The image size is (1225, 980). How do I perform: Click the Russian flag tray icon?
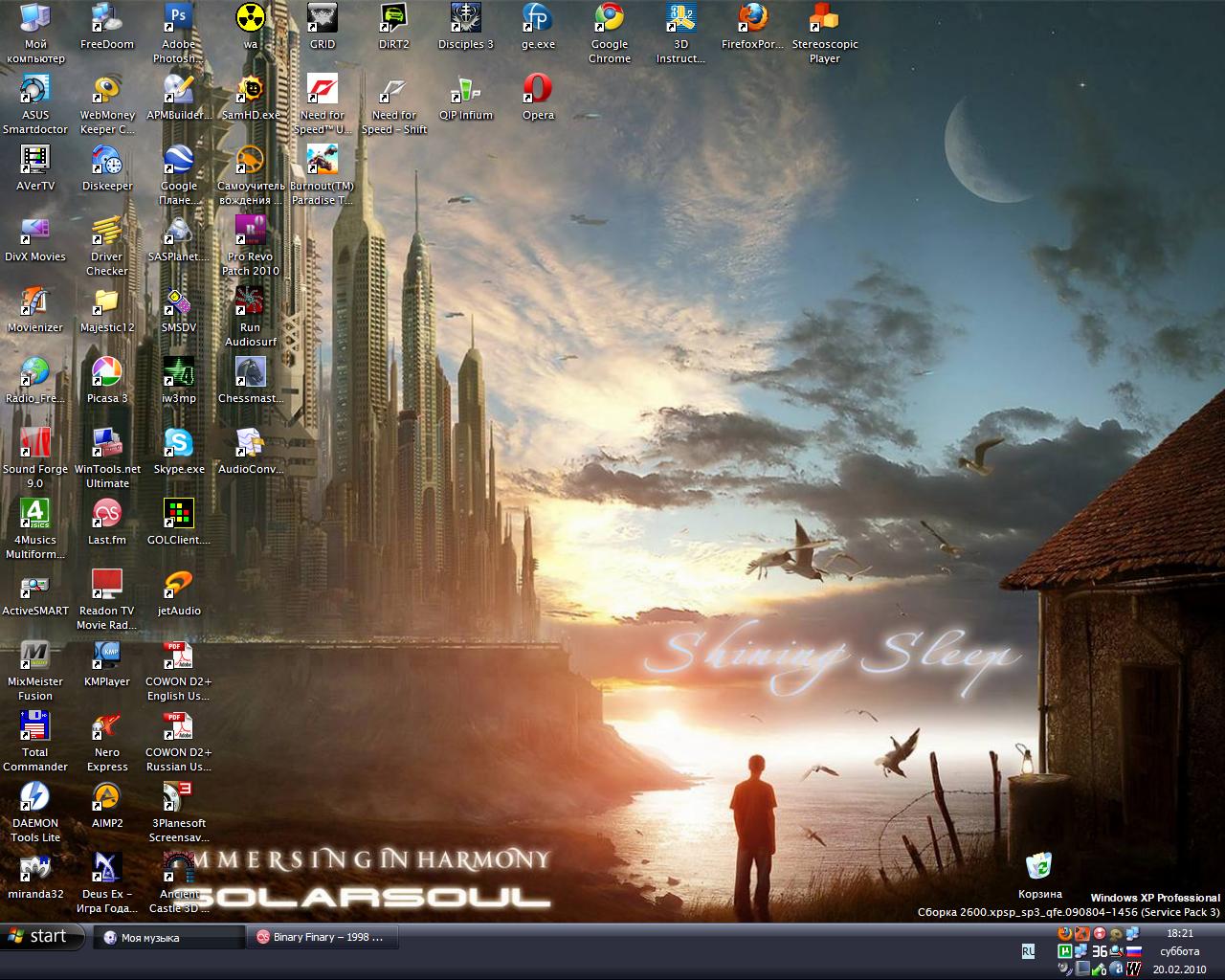coord(1134,951)
